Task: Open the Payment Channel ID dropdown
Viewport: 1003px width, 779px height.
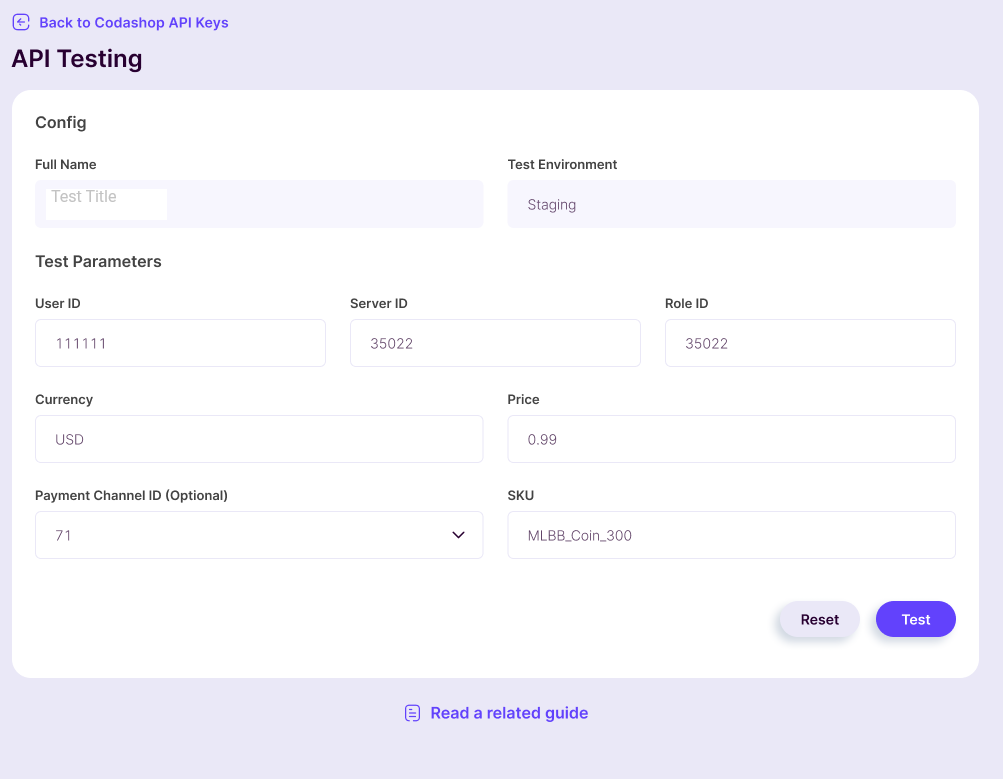Action: 259,535
